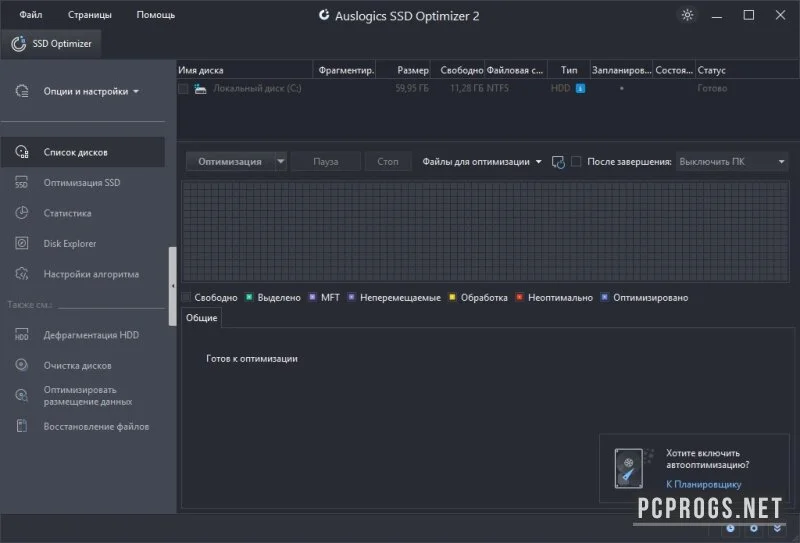
Task: Click the Оптимизация button
Action: tap(230, 162)
